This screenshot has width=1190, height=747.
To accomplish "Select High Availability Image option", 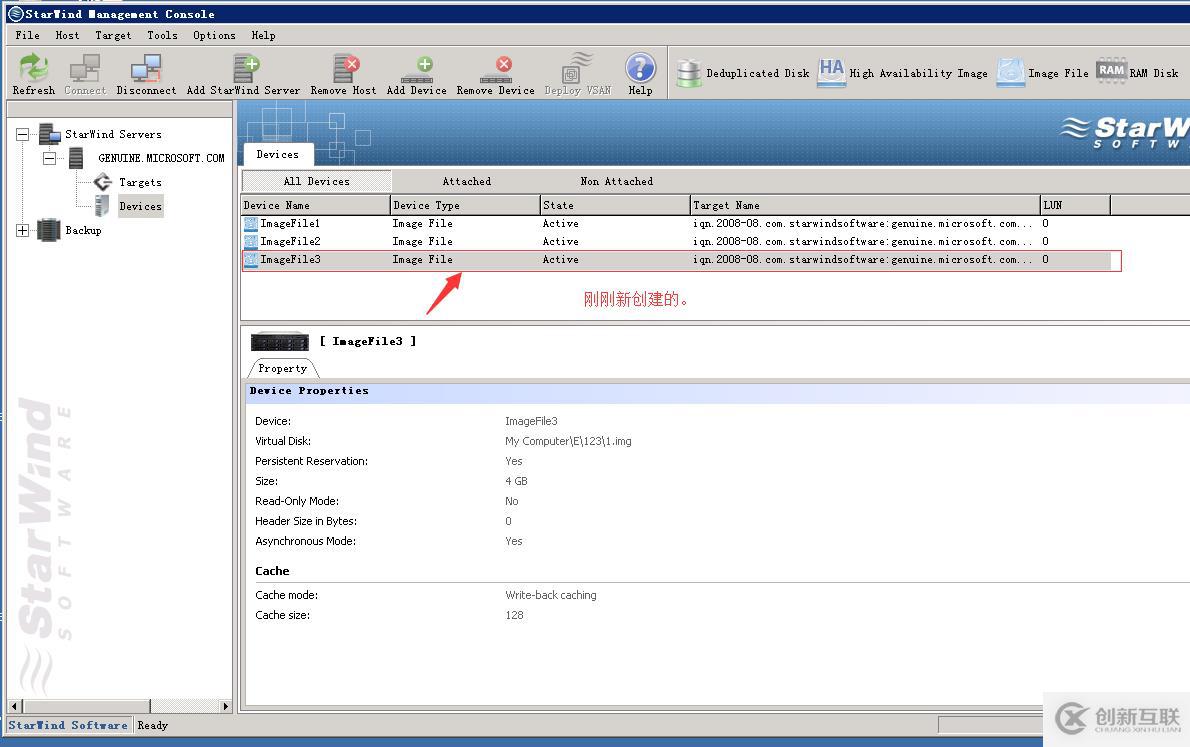I will 902,73.
